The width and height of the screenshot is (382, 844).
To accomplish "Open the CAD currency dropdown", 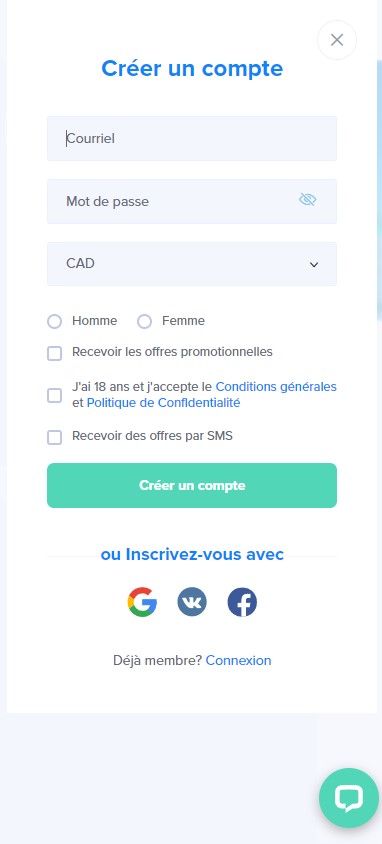I will click(x=192, y=264).
